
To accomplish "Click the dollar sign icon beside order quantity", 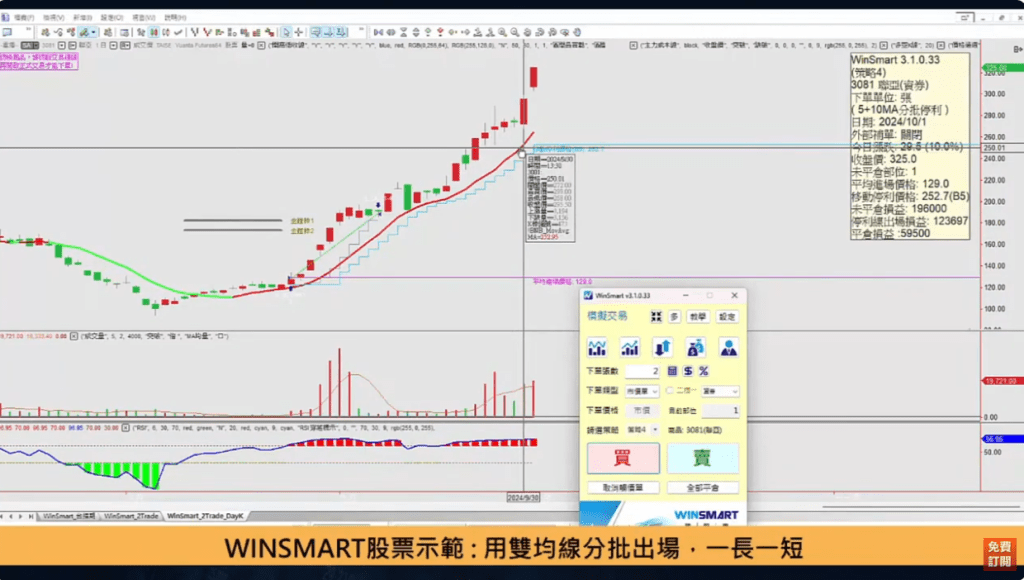I will 688,371.
